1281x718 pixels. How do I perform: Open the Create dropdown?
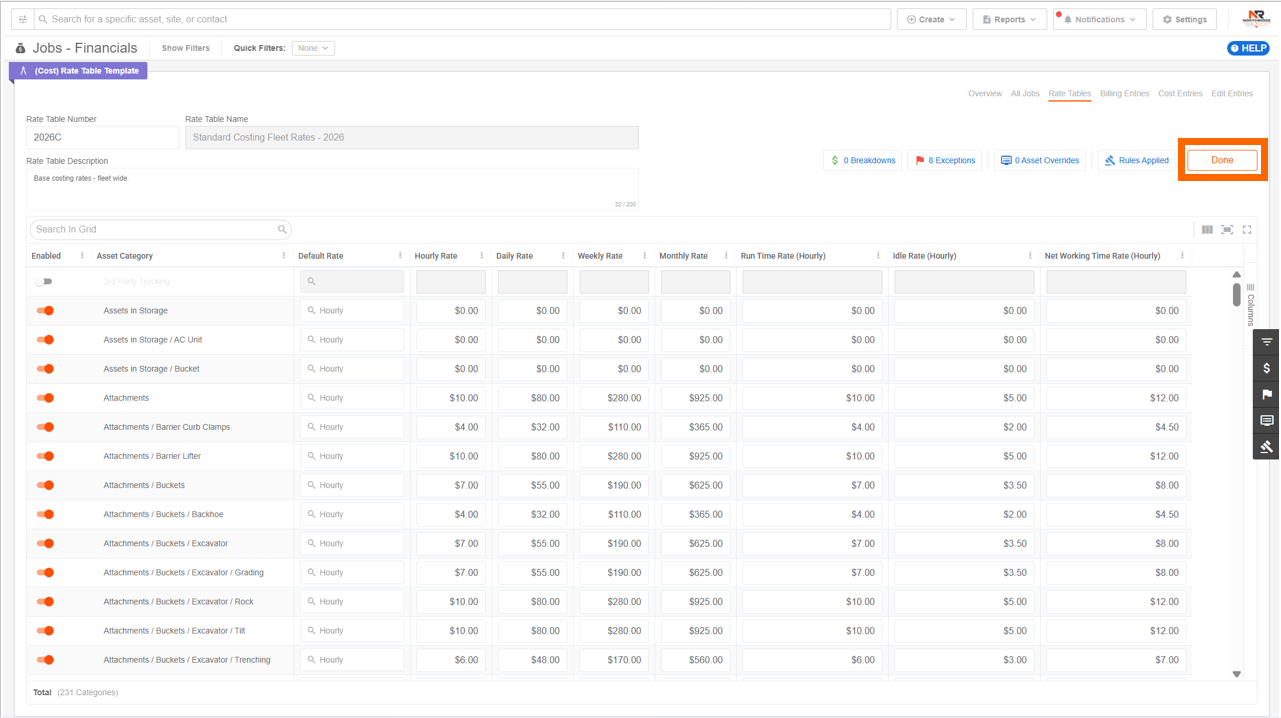click(931, 19)
